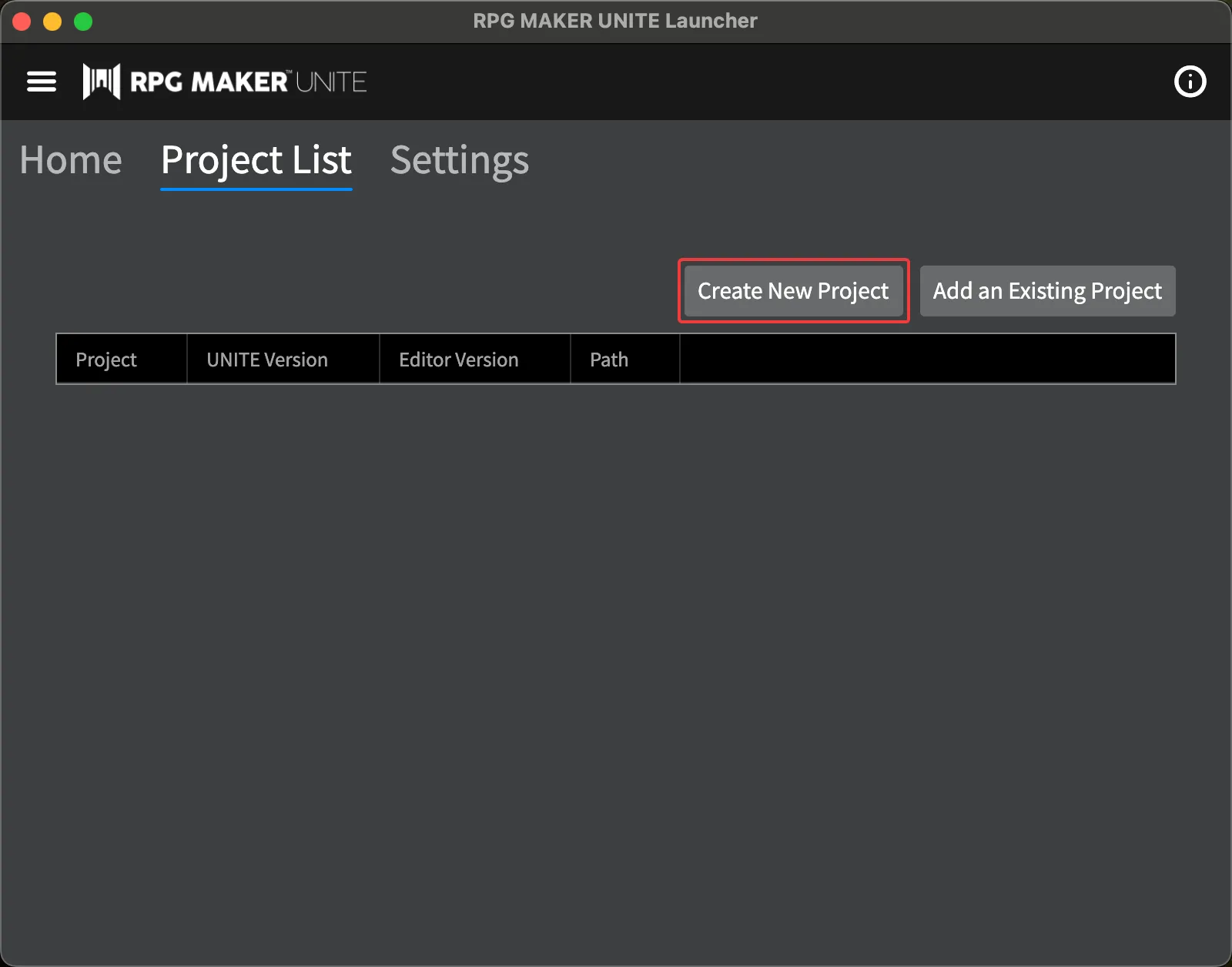Click the blank header cell right of Path
Viewport: 1232px width, 967px height.
[927, 360]
